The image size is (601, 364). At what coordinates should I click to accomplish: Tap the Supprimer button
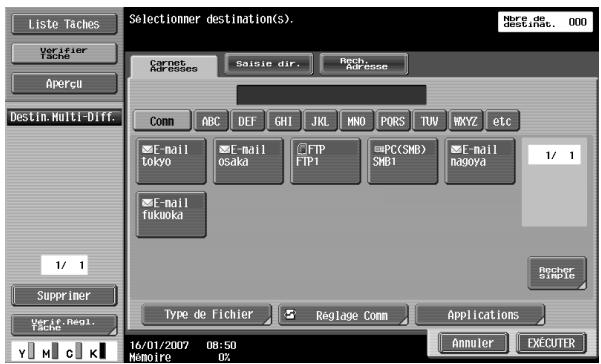pyautogui.click(x=64, y=295)
